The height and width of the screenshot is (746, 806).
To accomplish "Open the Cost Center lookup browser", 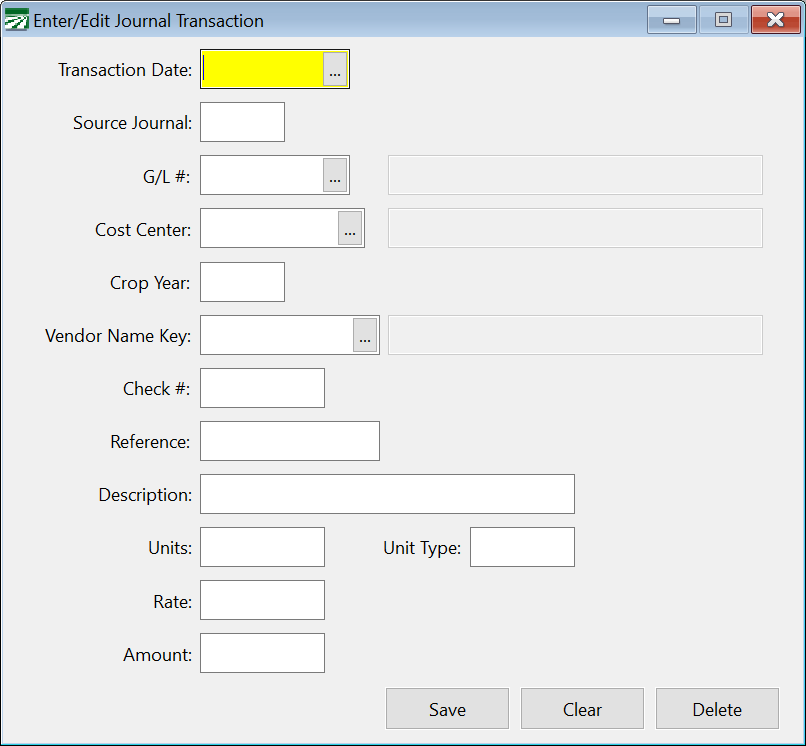I will pyautogui.click(x=351, y=228).
